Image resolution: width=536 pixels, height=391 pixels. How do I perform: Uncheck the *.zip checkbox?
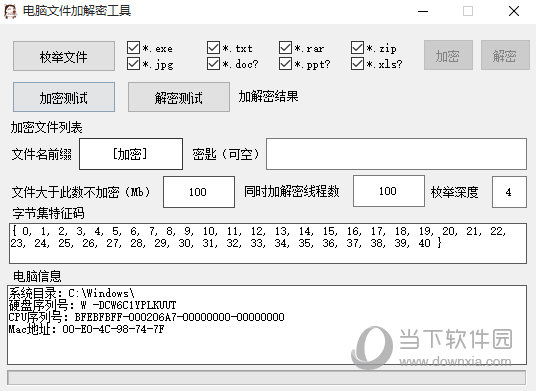pyautogui.click(x=358, y=48)
